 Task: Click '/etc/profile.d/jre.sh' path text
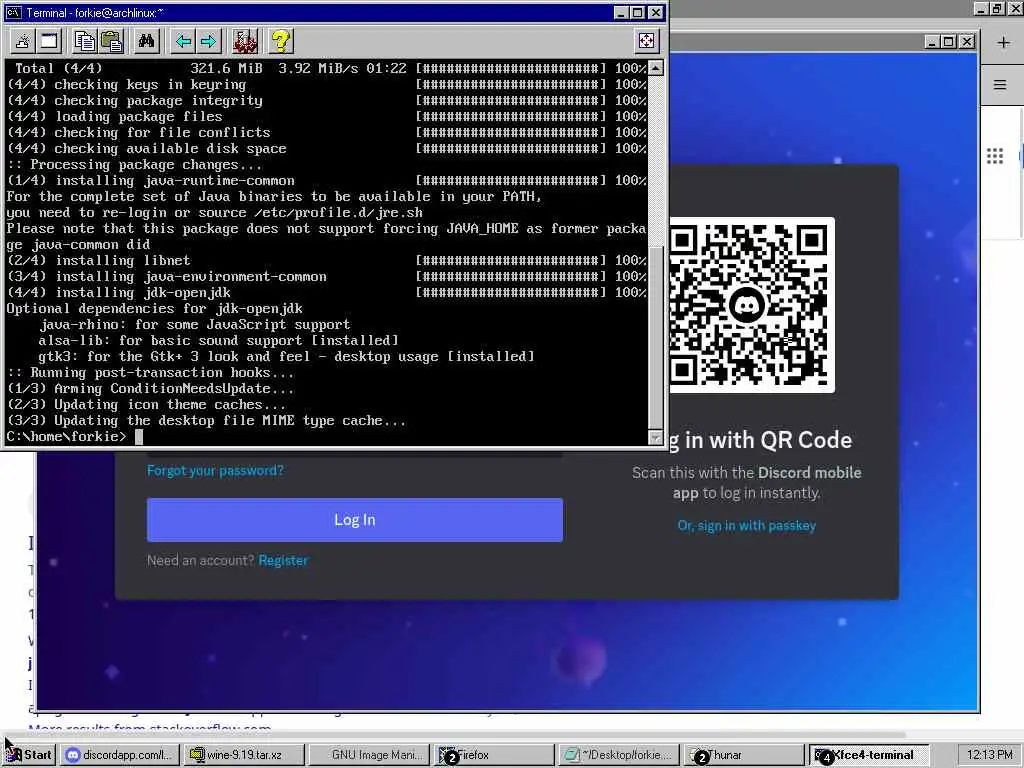point(338,213)
